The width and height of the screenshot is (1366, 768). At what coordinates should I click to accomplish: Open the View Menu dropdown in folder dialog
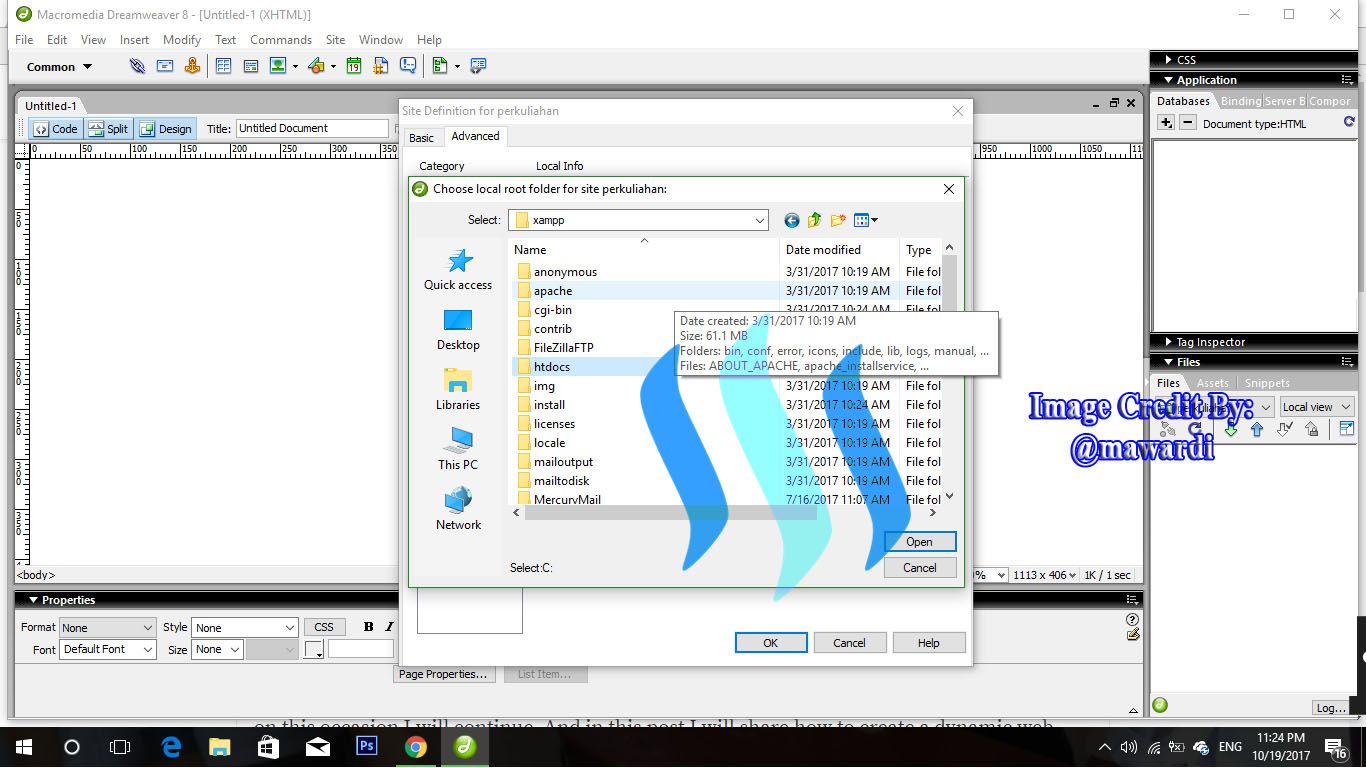865,220
